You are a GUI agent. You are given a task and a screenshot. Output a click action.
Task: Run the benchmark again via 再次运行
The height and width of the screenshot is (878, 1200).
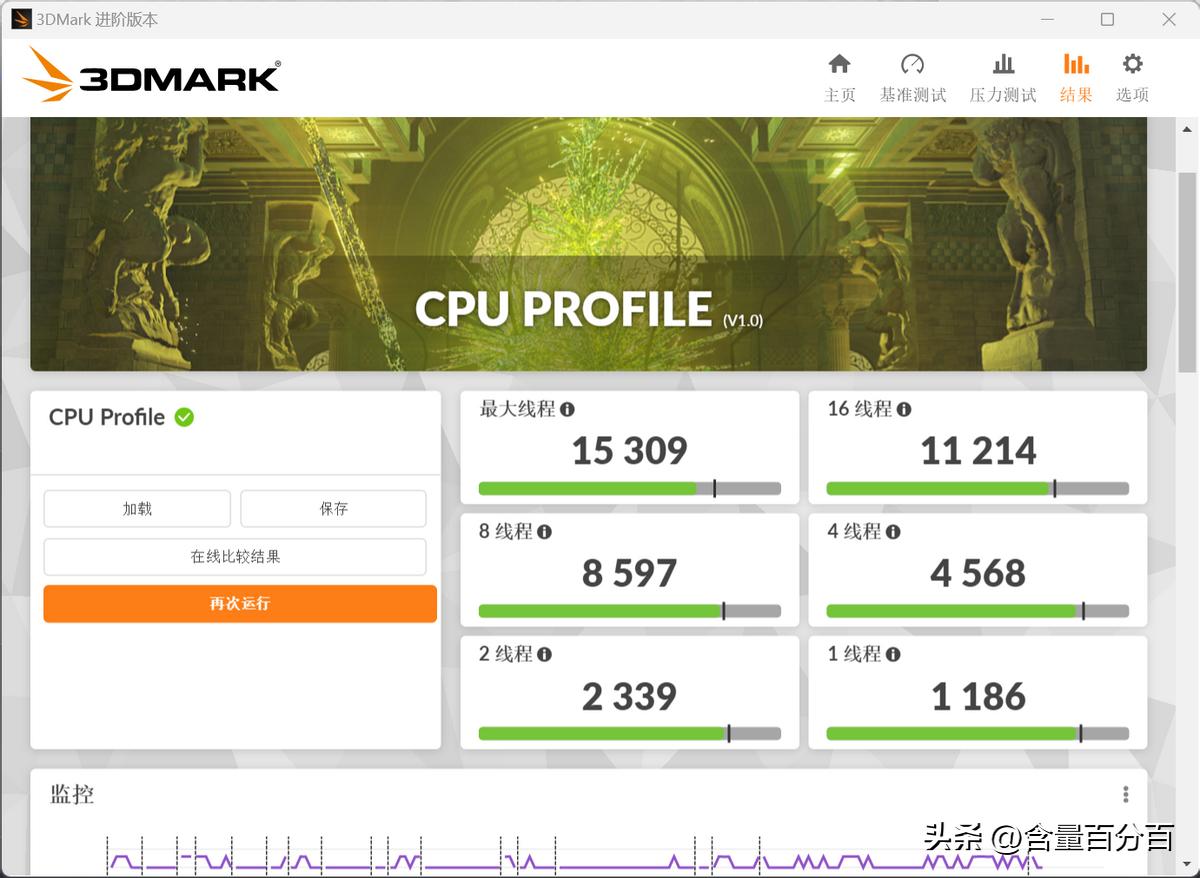[239, 604]
